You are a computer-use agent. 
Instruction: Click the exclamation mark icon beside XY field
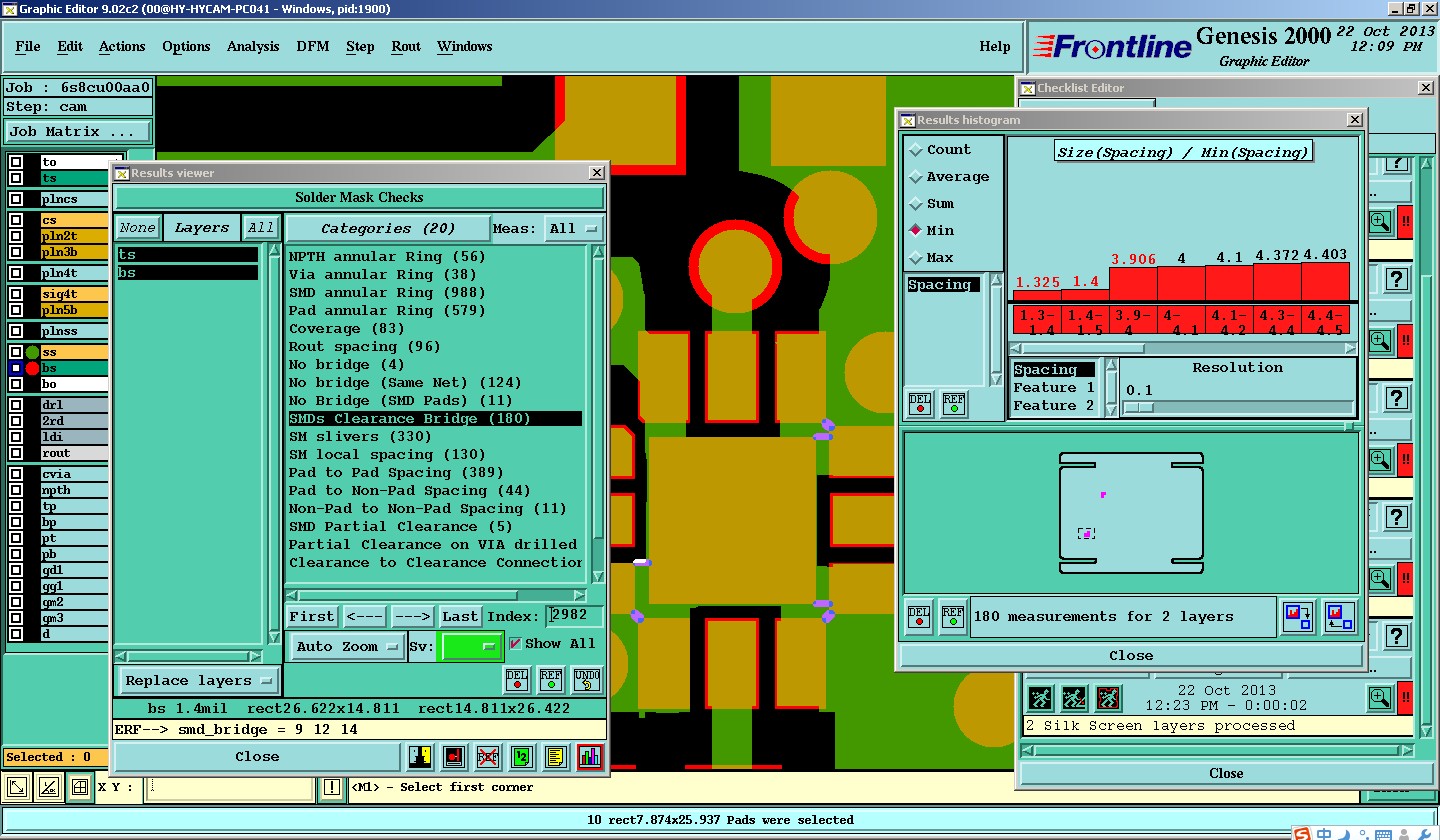332,788
